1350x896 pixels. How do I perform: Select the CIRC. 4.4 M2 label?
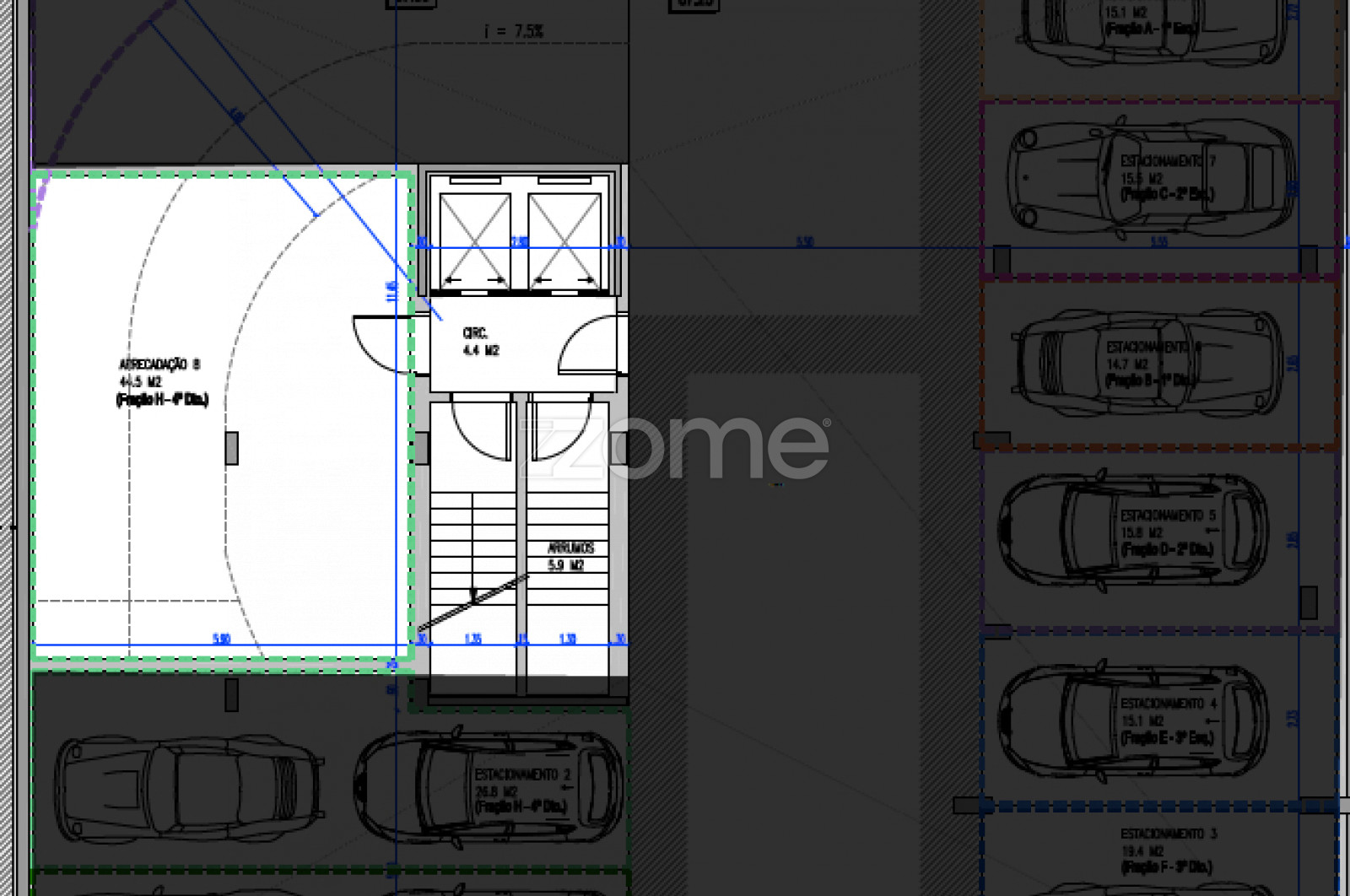(480, 342)
